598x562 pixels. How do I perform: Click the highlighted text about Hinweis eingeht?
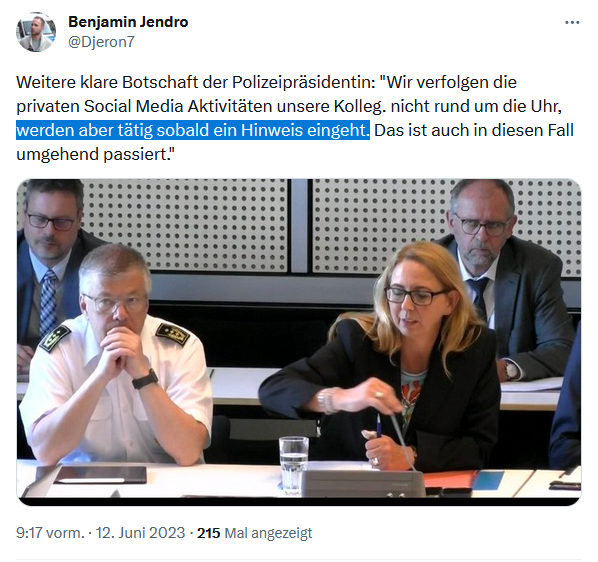click(193, 130)
